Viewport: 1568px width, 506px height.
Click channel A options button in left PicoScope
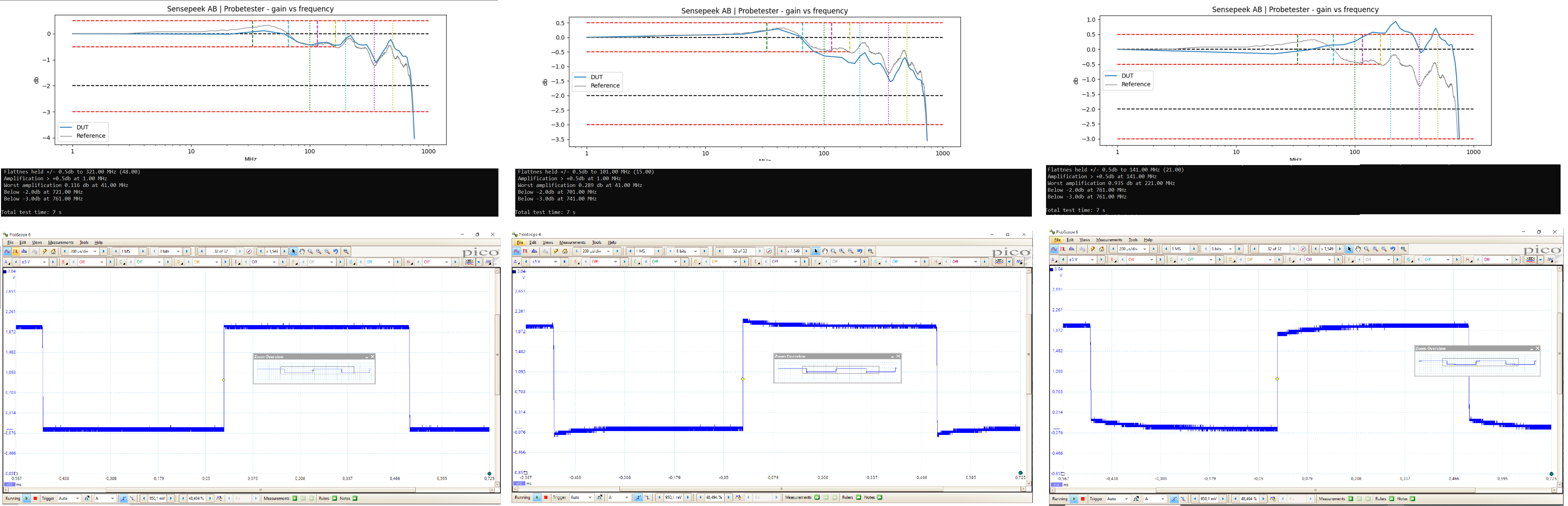point(7,262)
